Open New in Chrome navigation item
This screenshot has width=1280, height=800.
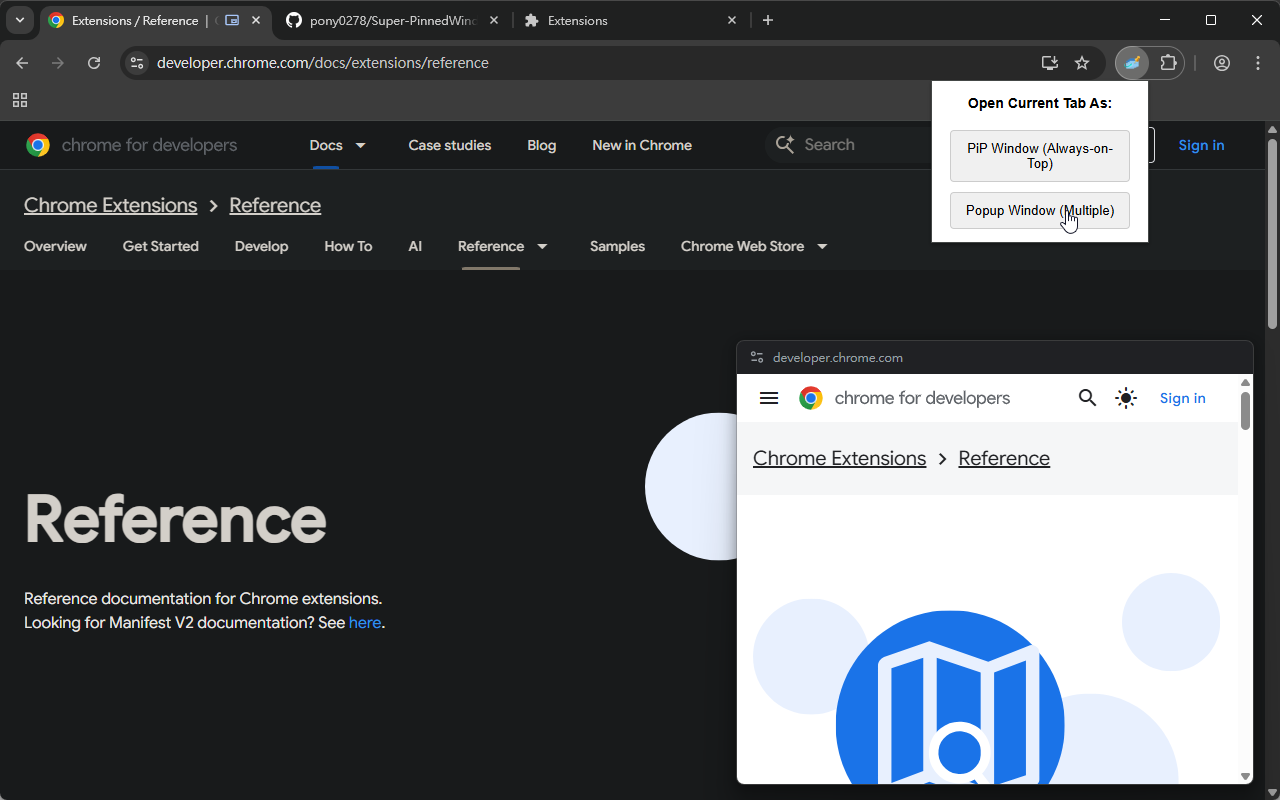pos(642,145)
